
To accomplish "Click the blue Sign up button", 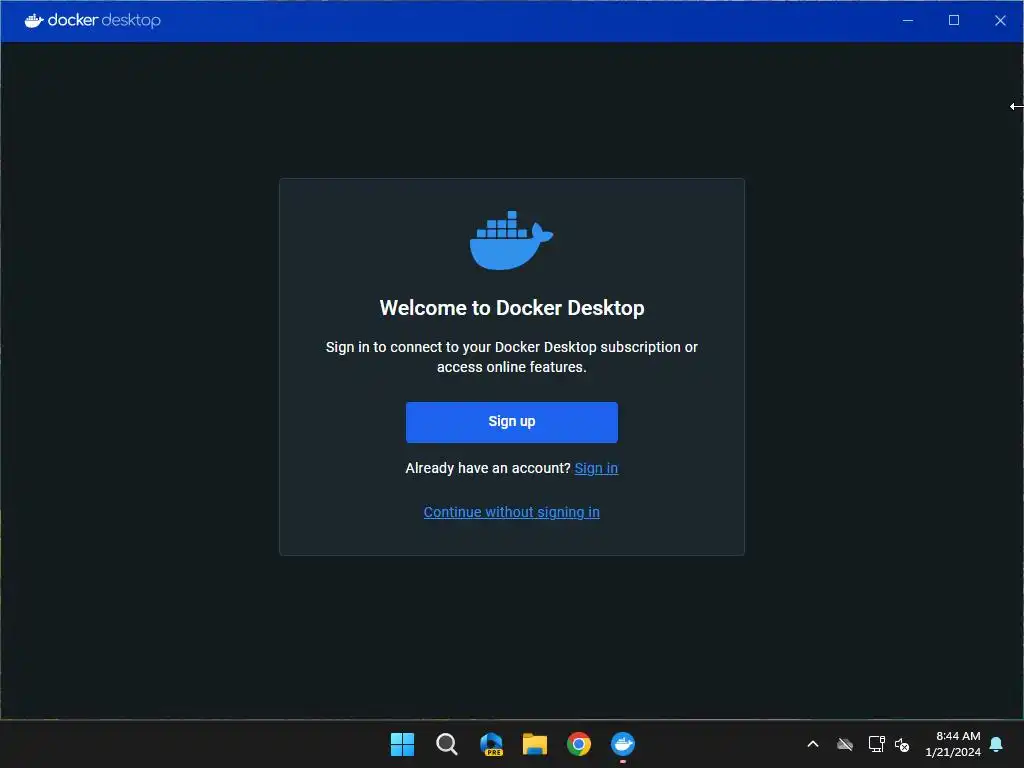I will pyautogui.click(x=511, y=422).
